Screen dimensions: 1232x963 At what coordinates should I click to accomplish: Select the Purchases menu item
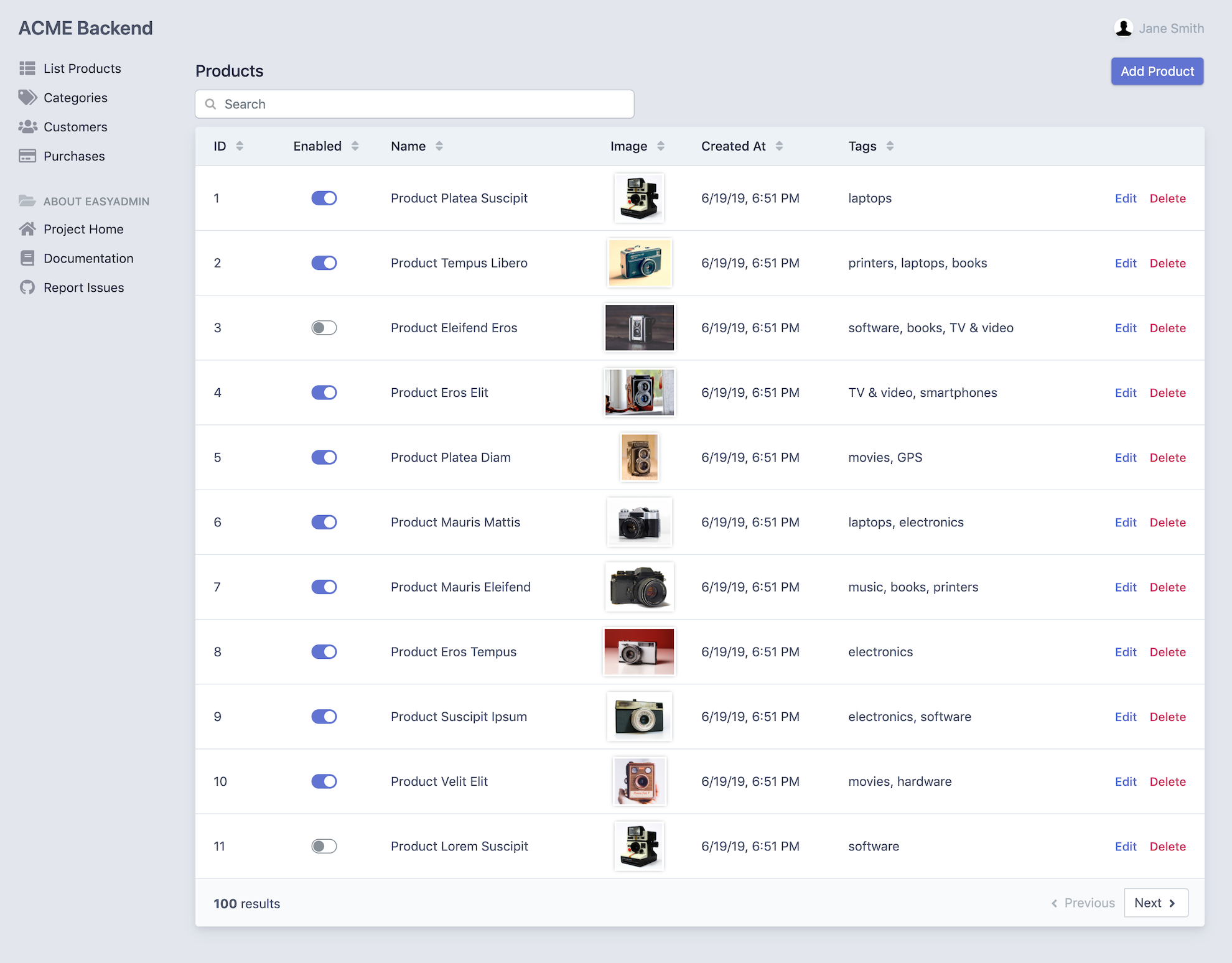pos(73,155)
